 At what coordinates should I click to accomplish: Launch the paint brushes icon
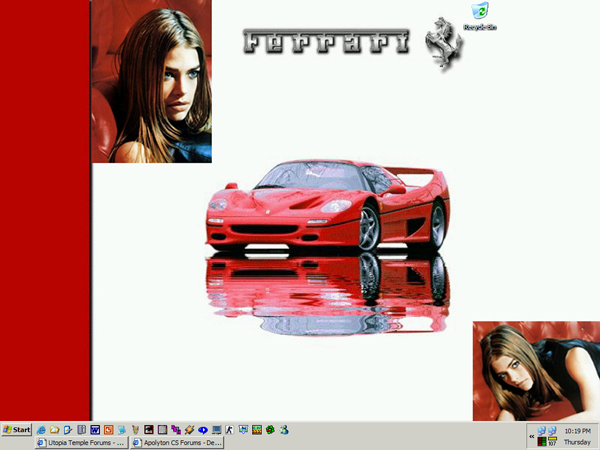click(135, 430)
